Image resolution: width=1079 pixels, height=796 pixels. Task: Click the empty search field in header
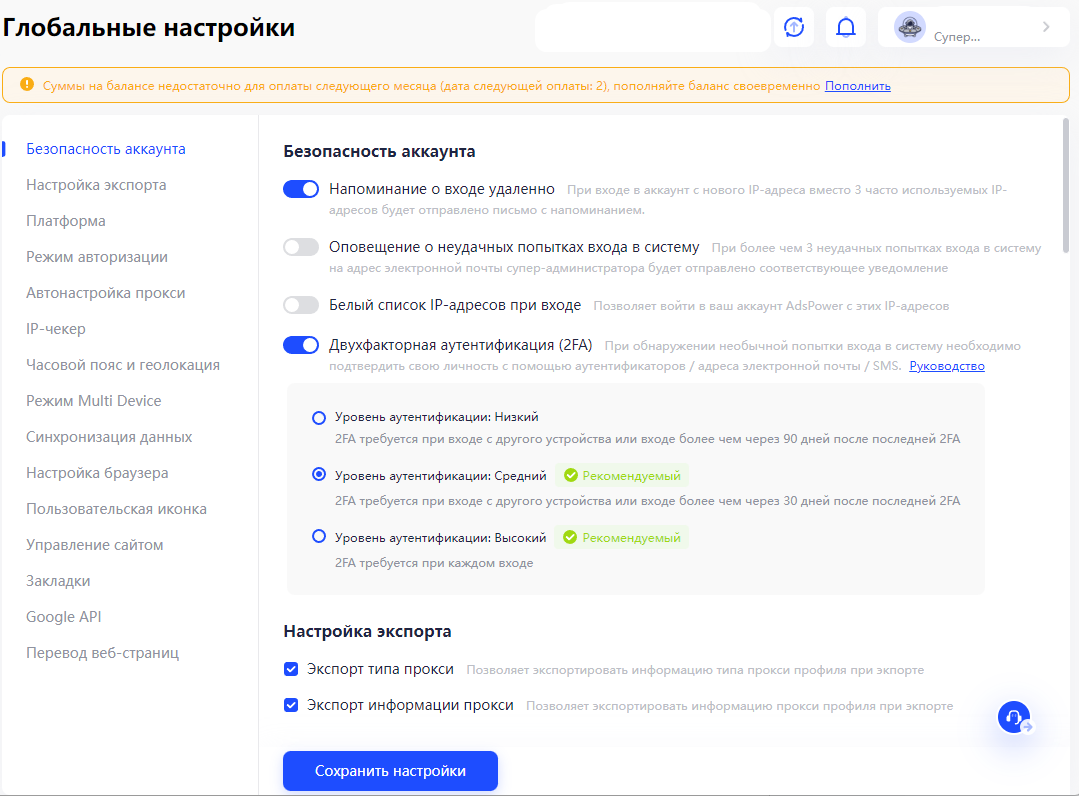pyautogui.click(x=652, y=28)
